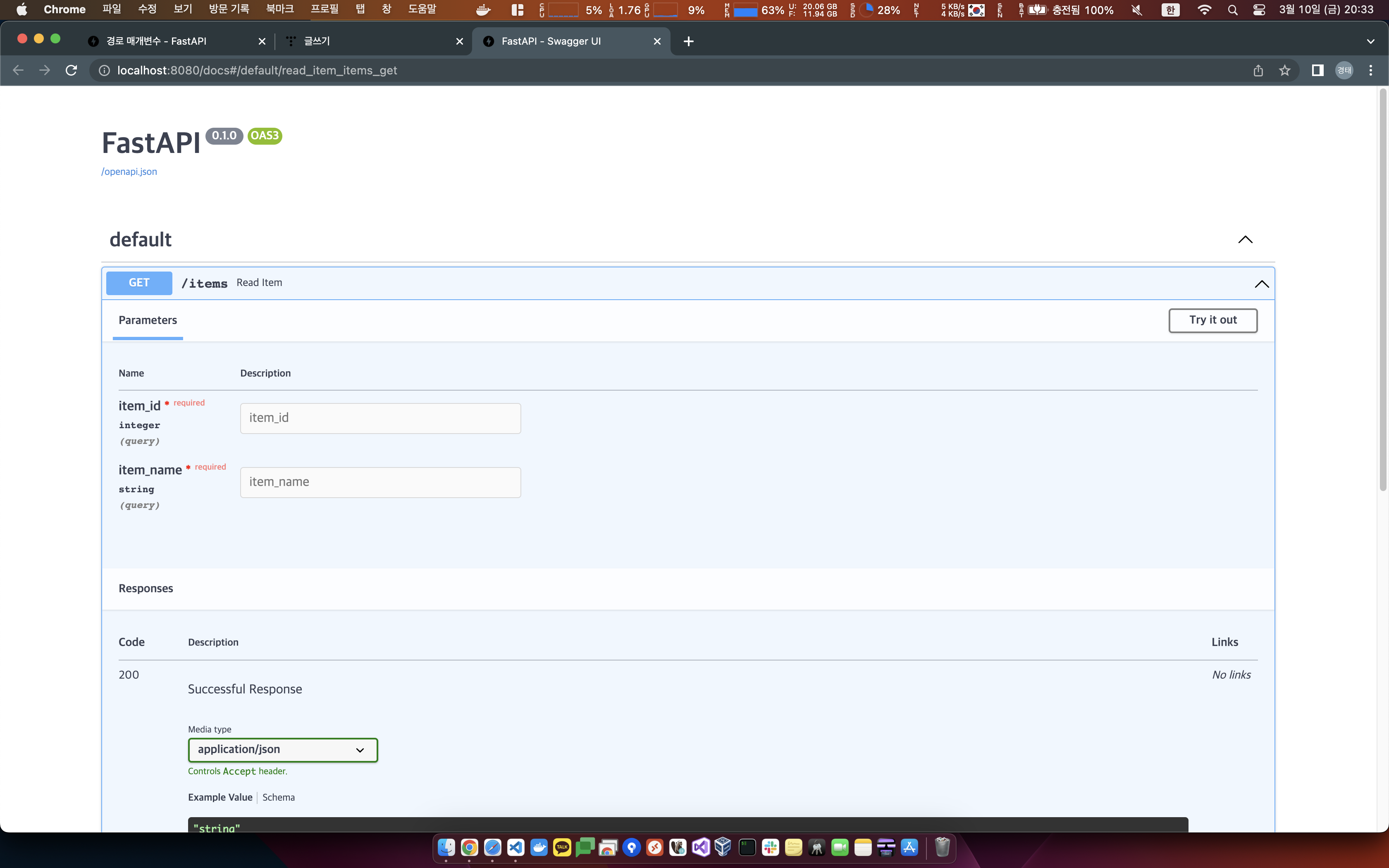Click the item_id input field
This screenshot has height=868, width=1389.
click(380, 418)
